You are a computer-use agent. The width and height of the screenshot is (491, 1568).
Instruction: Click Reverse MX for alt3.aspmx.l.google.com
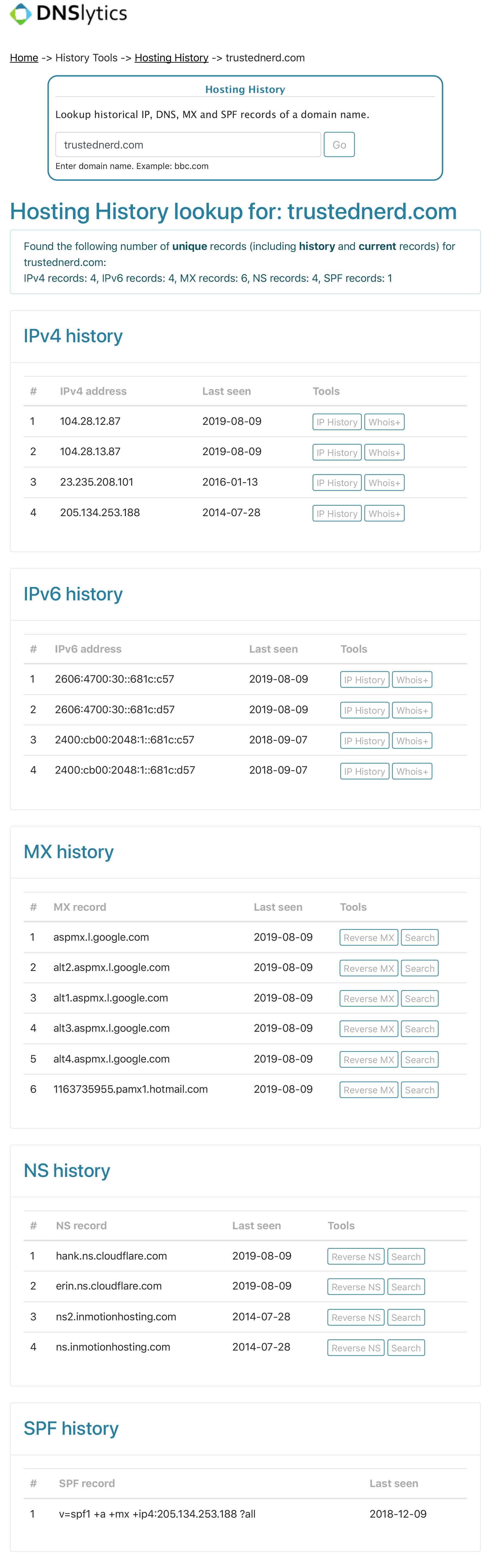[369, 1029]
